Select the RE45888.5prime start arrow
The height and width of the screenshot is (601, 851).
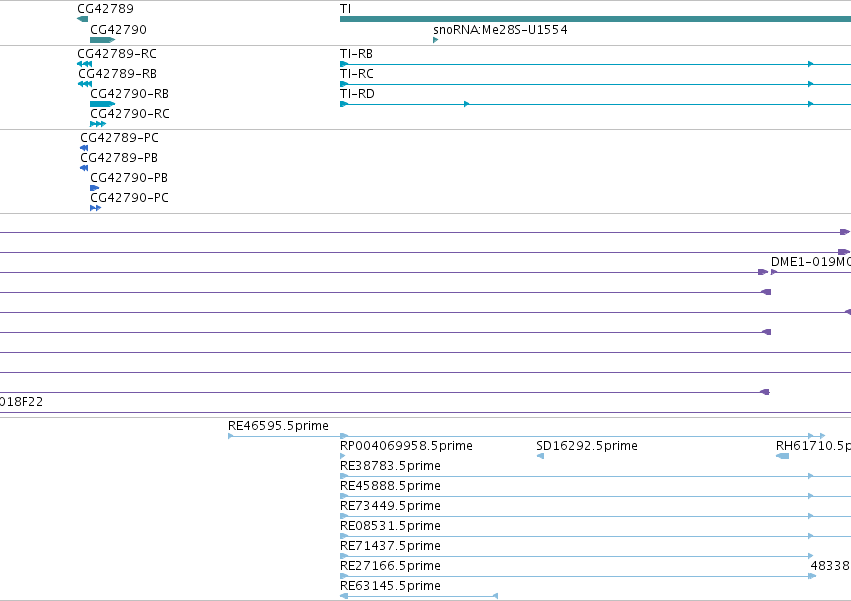point(344,497)
